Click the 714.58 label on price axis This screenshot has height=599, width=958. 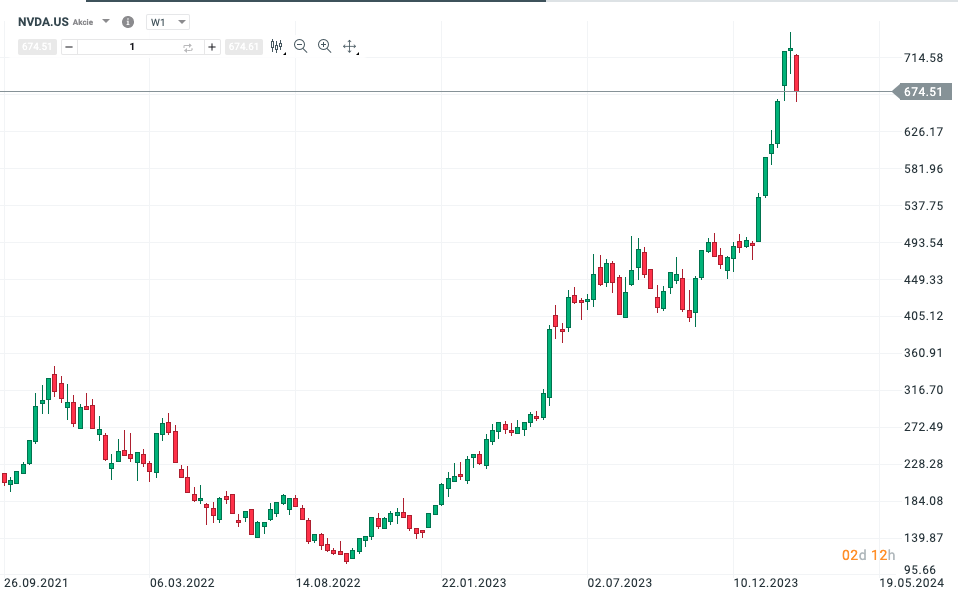tap(922, 58)
